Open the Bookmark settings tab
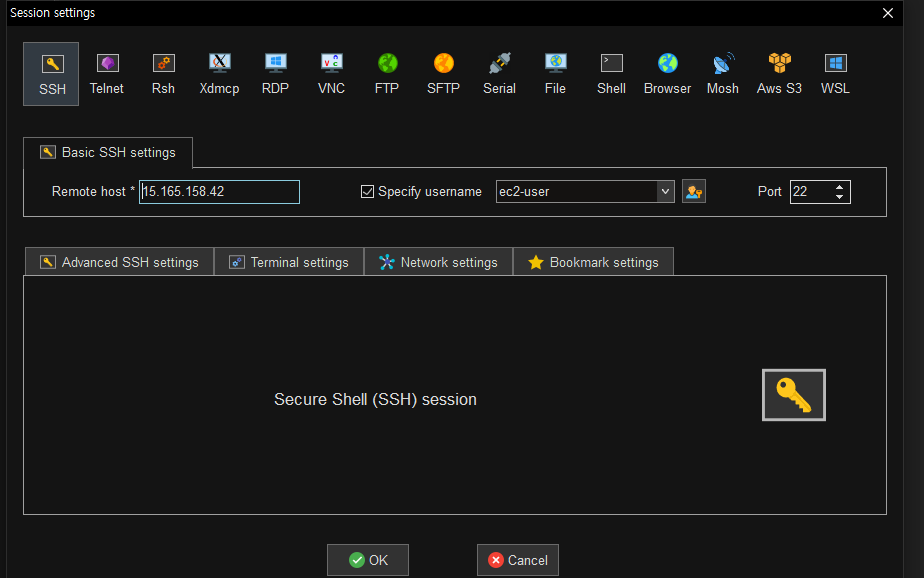This screenshot has width=924, height=578. [593, 262]
